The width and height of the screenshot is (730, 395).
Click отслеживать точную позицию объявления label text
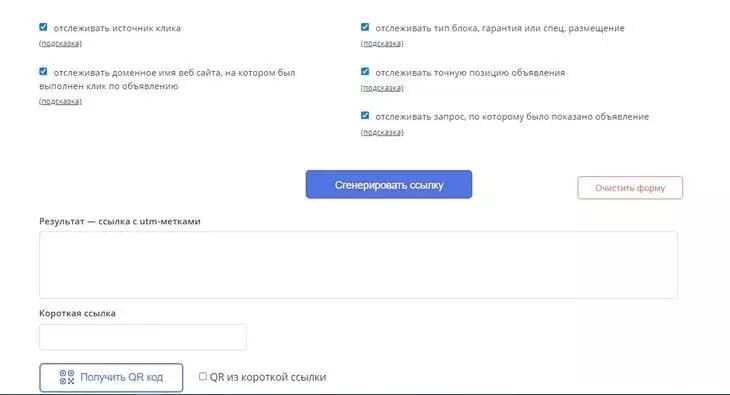470,73
